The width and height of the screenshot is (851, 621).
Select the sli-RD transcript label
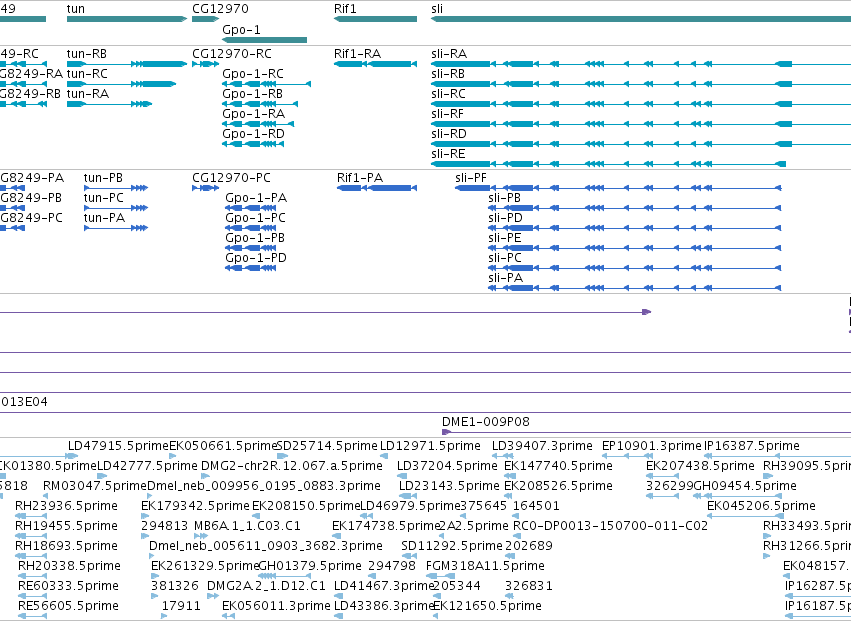pyautogui.click(x=449, y=134)
